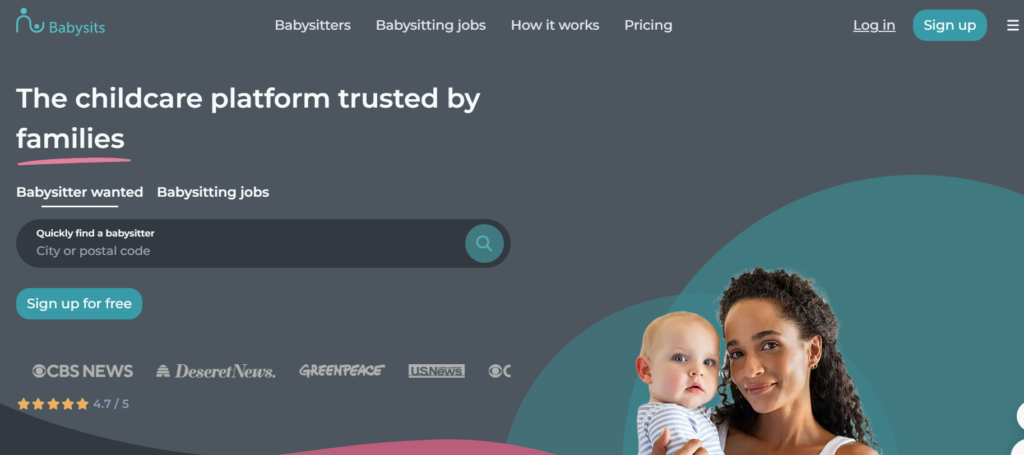
Task: Click the mother and baby photo
Action: [x=758, y=364]
